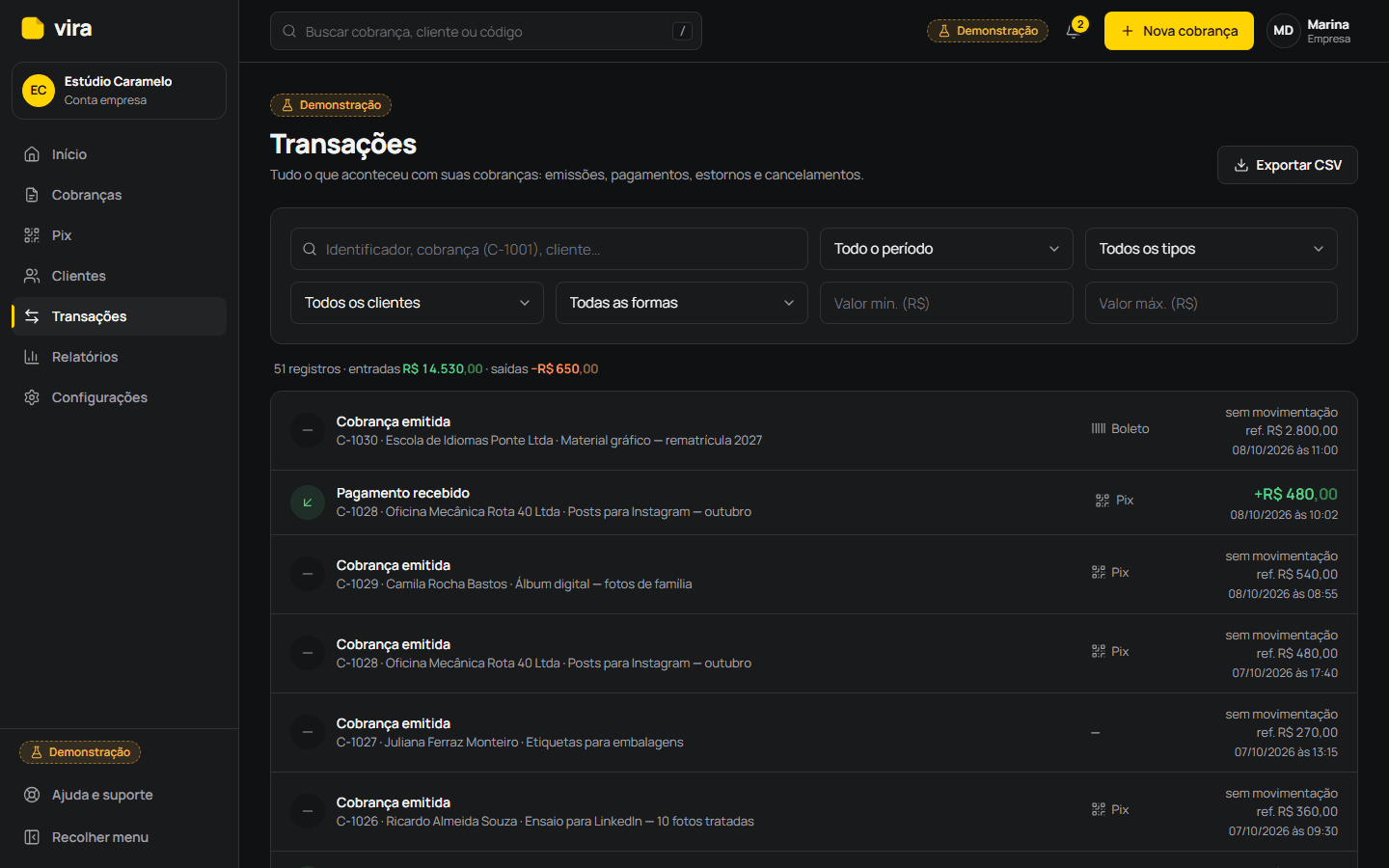Open the Todo o período dropdown
This screenshot has height=868, width=1389.
tap(946, 249)
